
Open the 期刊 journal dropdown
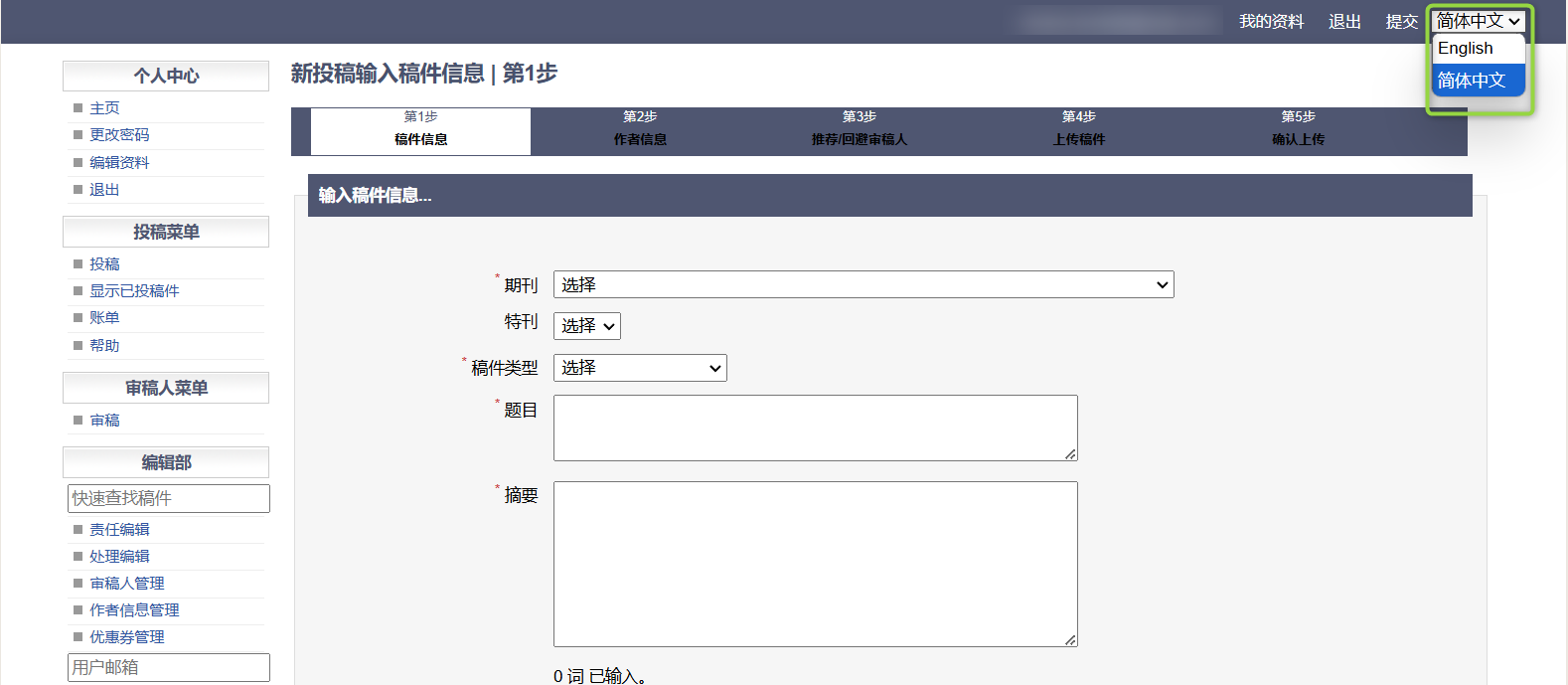[x=862, y=285]
